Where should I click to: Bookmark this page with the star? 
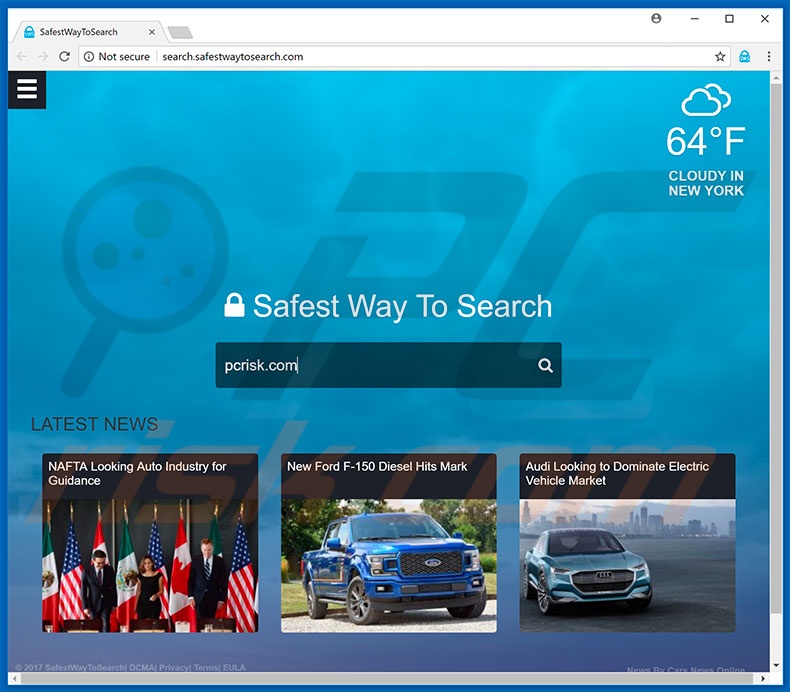point(720,56)
